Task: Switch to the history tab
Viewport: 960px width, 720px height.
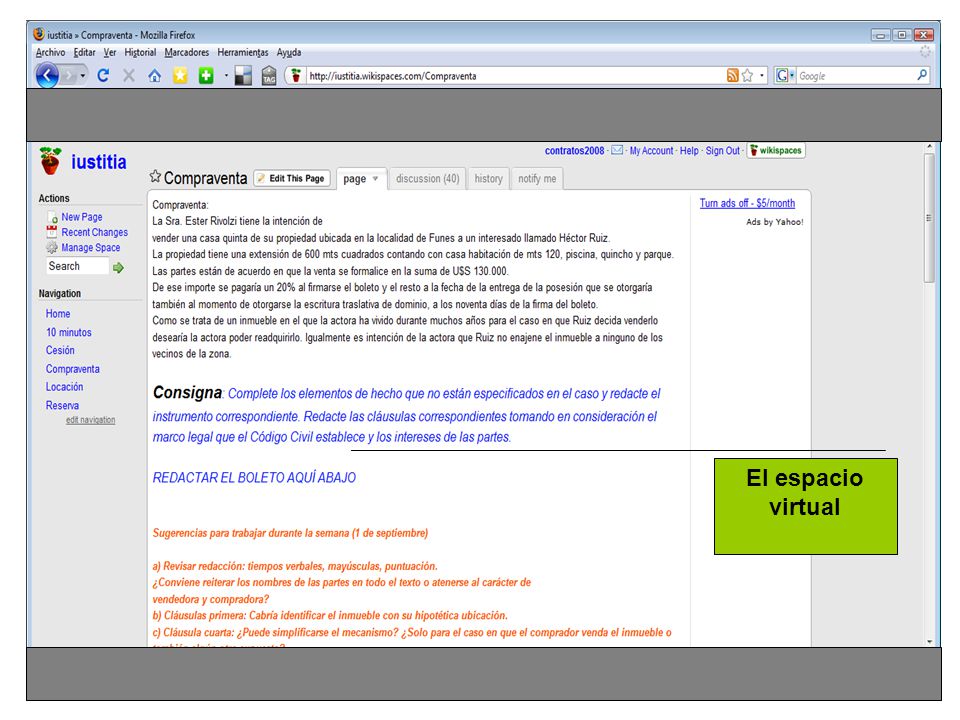Action: click(489, 179)
